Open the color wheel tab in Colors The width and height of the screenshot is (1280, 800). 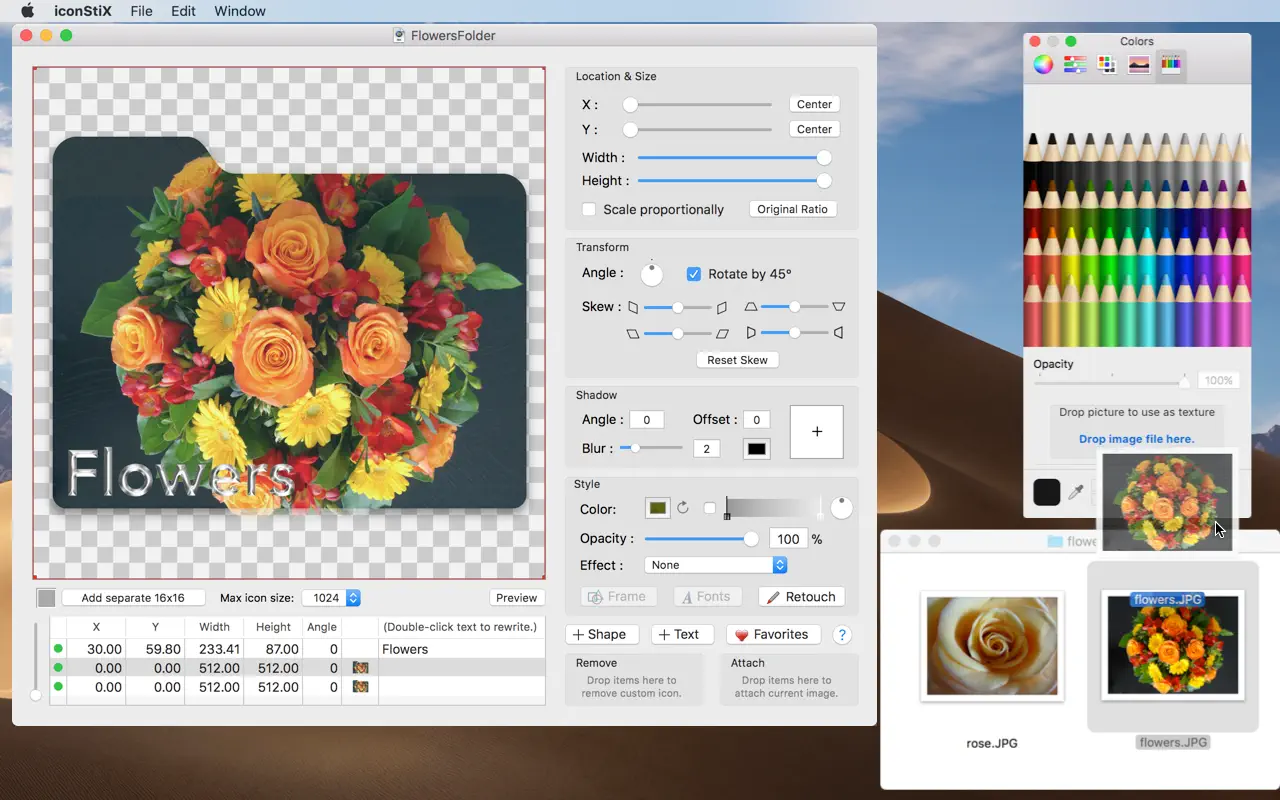click(1043, 65)
